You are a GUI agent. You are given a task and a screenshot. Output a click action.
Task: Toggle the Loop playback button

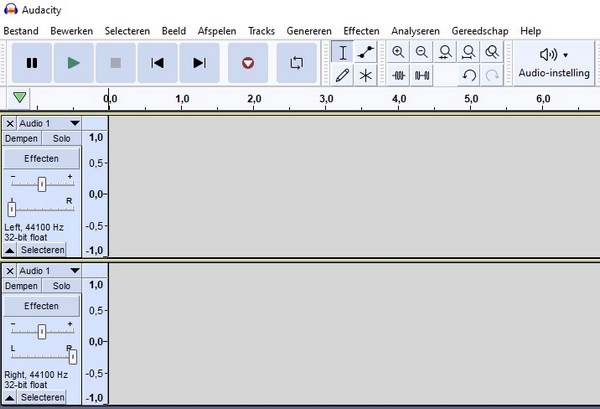click(297, 63)
